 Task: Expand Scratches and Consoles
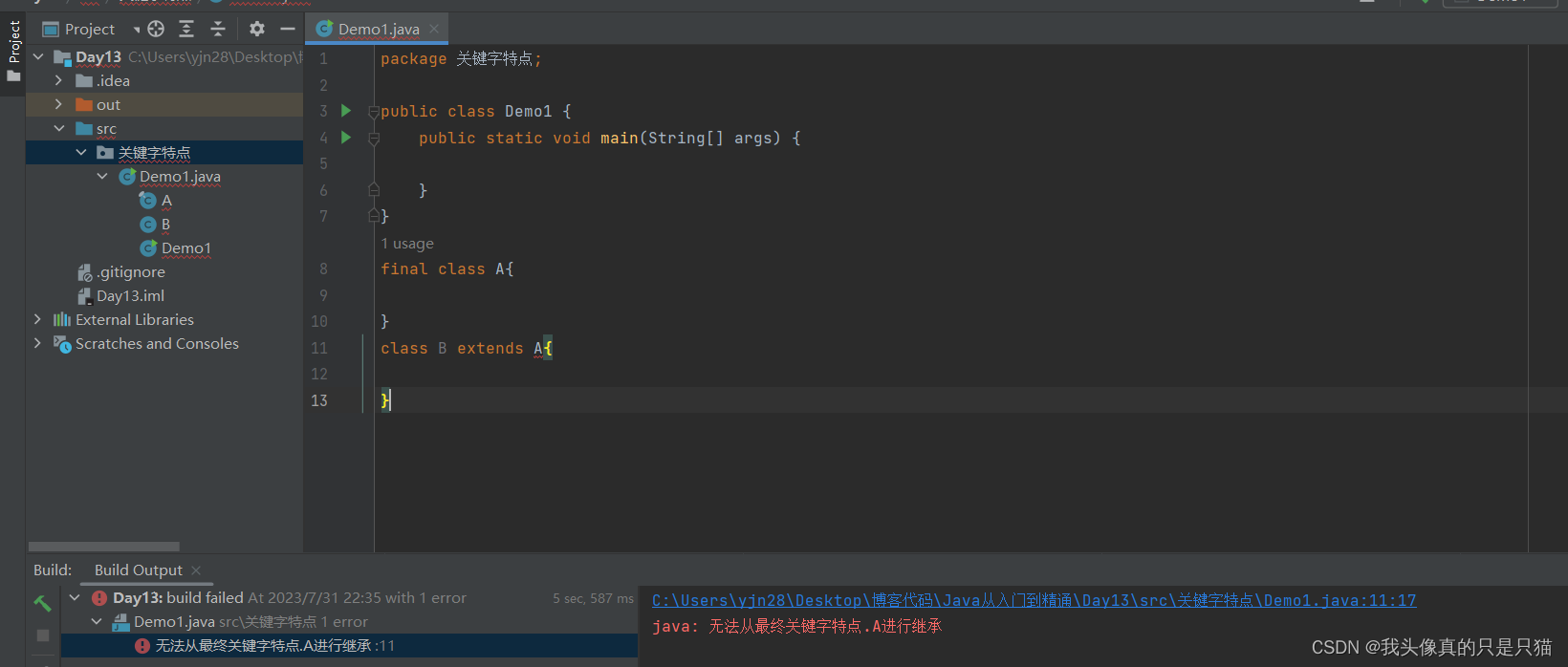[37, 343]
